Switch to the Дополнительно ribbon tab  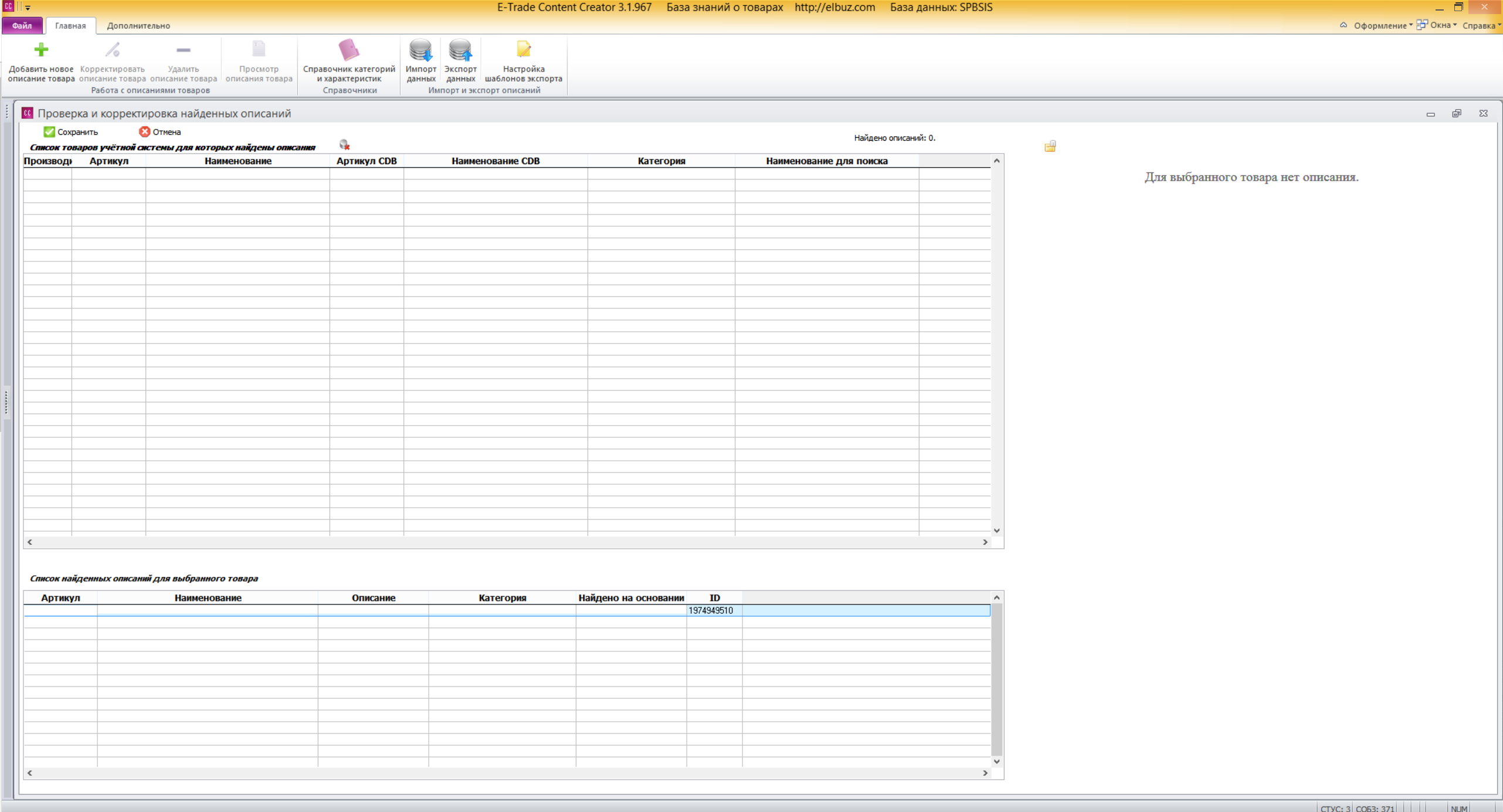click(138, 26)
